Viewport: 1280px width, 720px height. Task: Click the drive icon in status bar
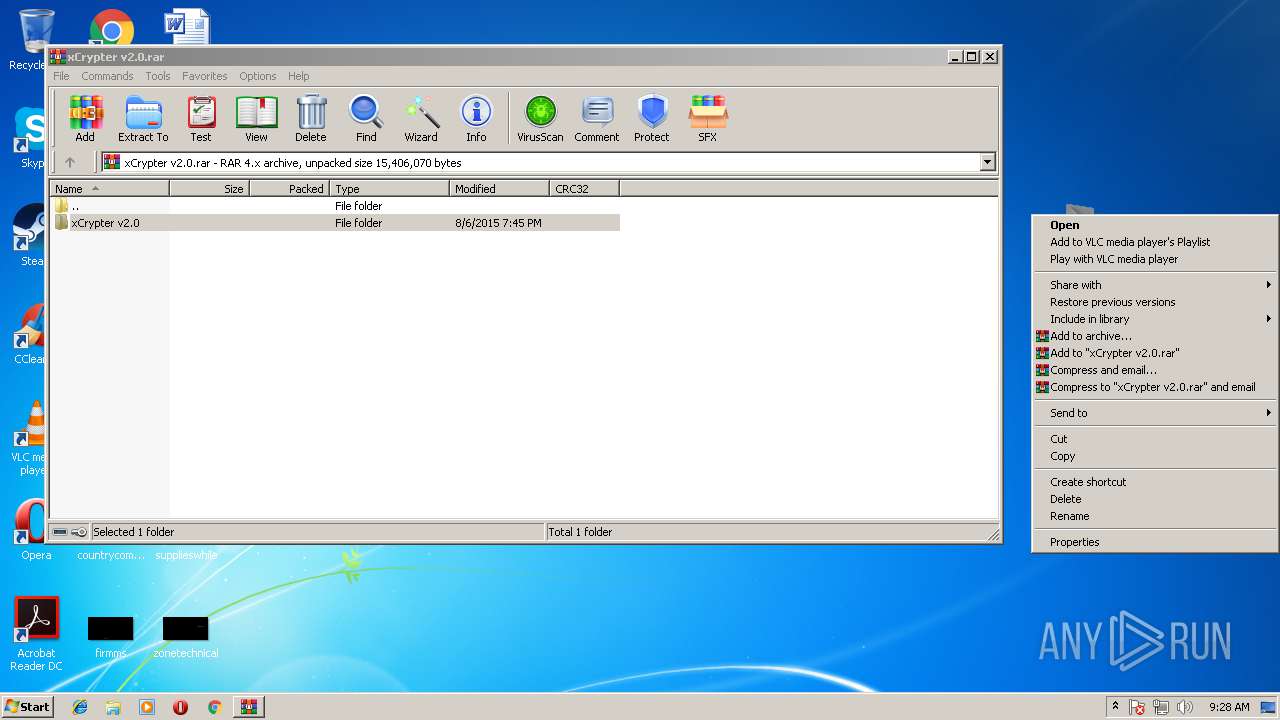coord(60,532)
